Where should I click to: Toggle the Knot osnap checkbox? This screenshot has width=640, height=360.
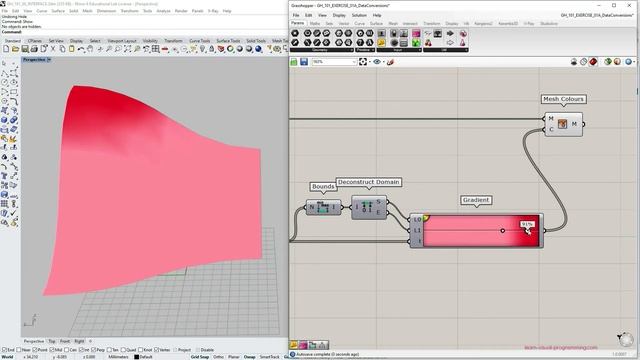pos(140,350)
